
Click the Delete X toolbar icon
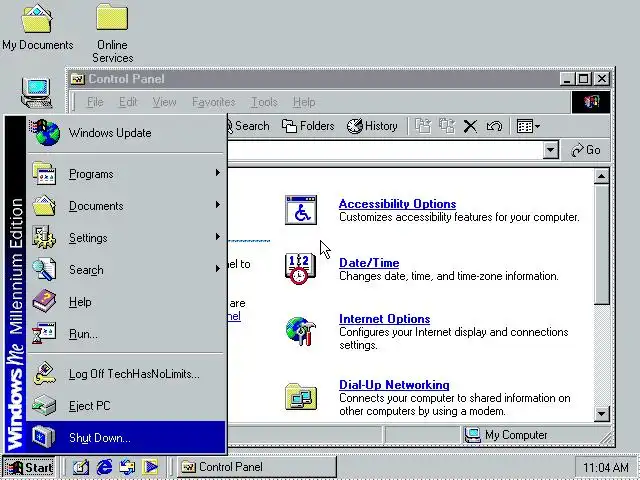(470, 127)
